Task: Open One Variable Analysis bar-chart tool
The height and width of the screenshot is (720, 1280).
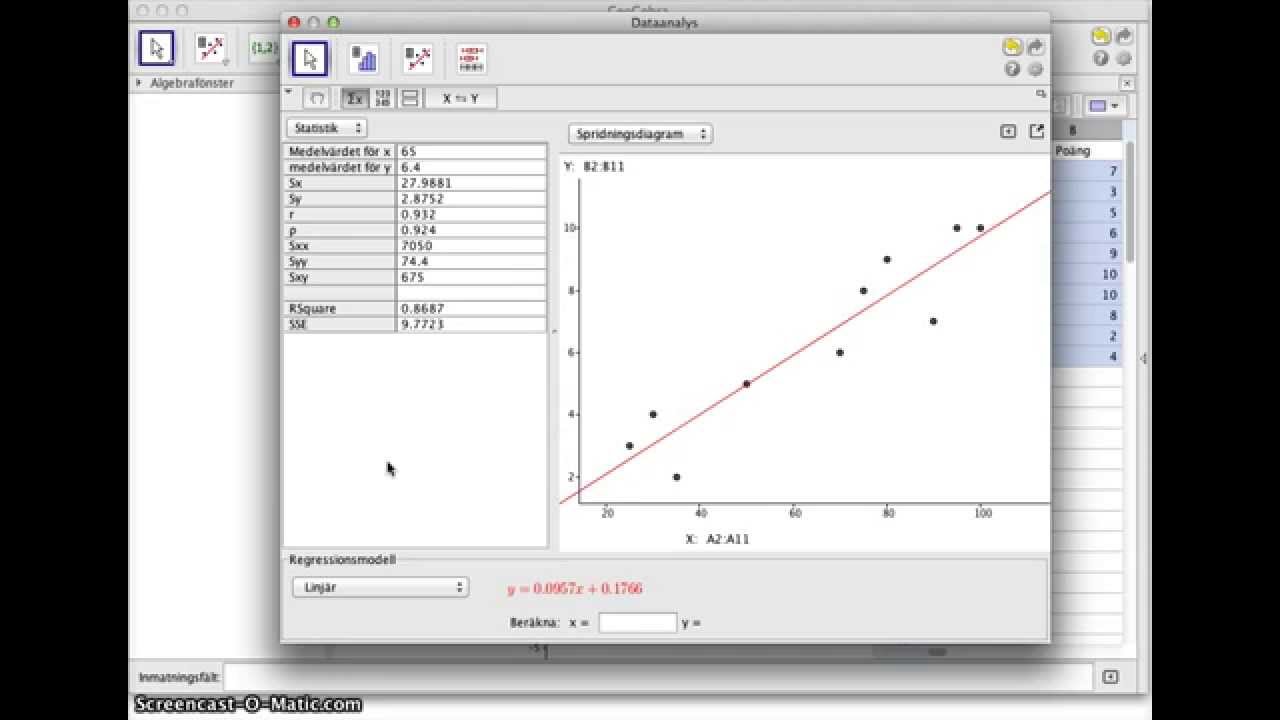Action: click(364, 59)
